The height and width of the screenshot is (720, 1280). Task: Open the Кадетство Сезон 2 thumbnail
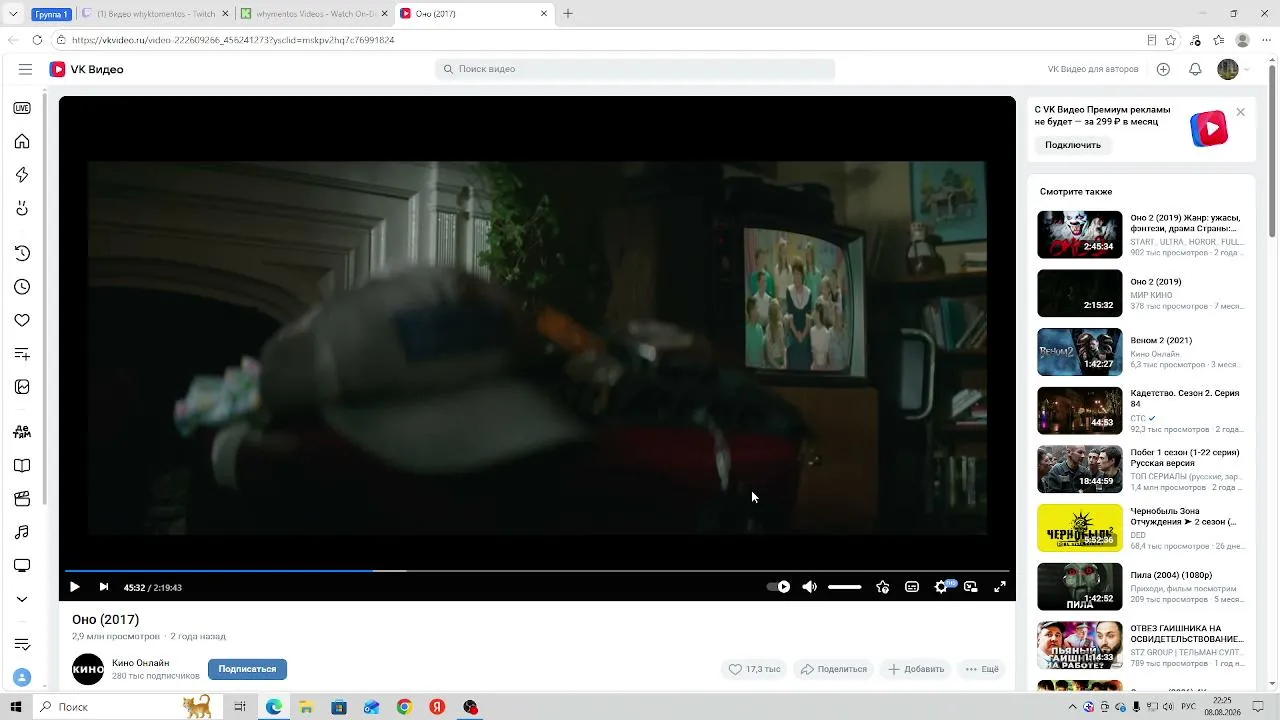coord(1080,411)
